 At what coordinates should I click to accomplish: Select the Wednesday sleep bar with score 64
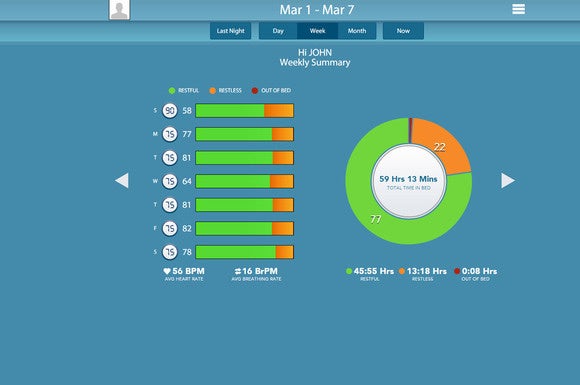[x=245, y=181]
